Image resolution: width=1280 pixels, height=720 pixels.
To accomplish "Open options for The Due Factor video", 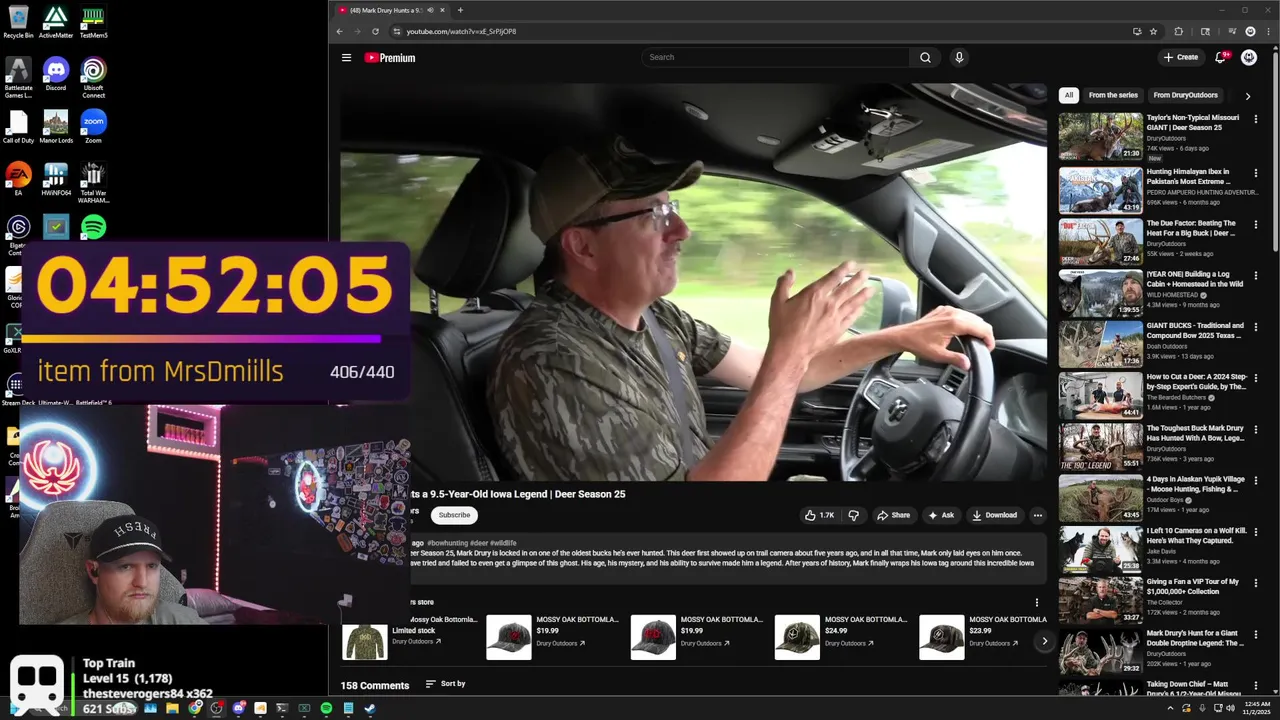I will 1256,226.
